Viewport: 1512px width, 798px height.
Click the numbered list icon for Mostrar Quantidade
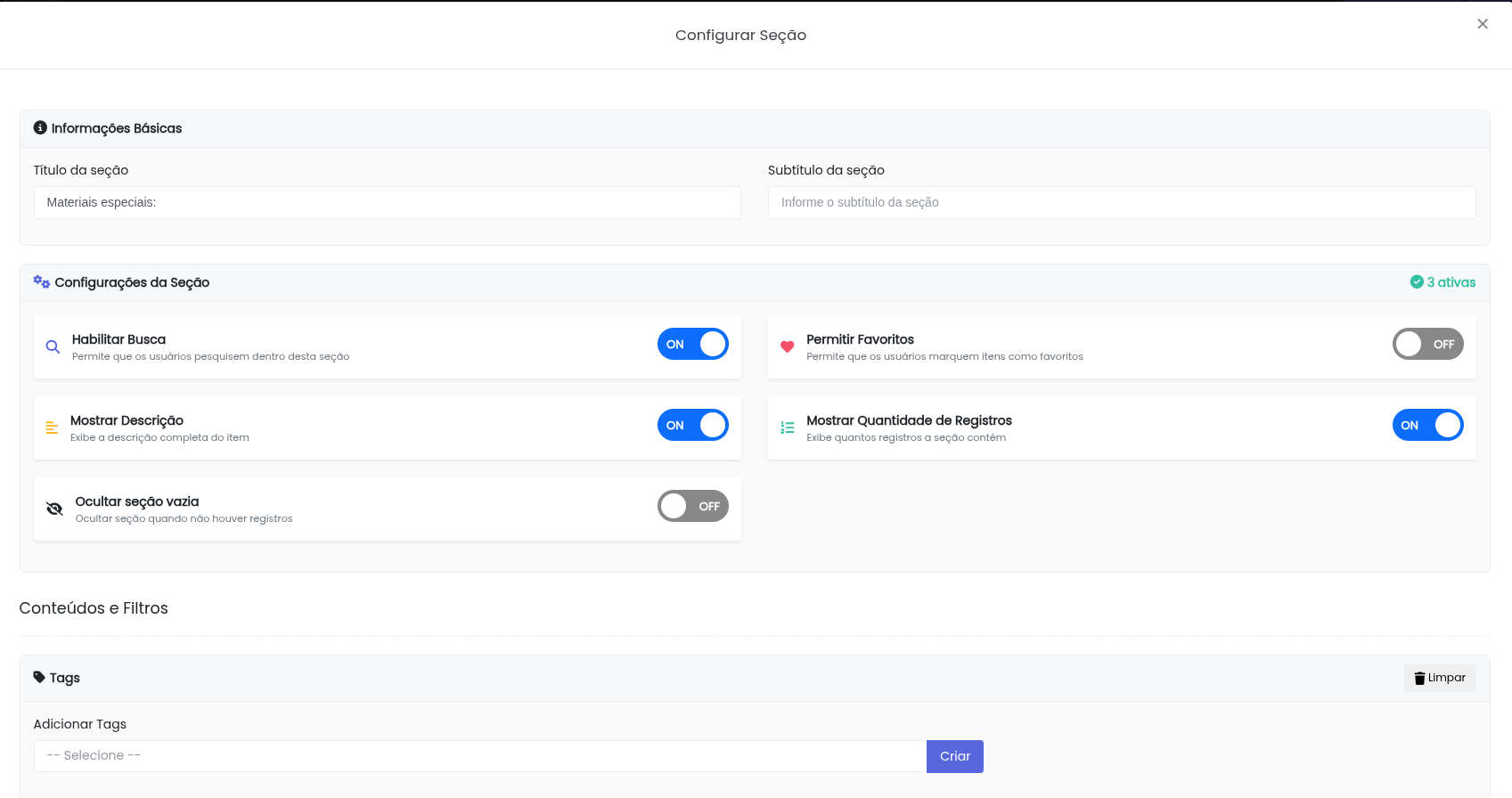787,428
